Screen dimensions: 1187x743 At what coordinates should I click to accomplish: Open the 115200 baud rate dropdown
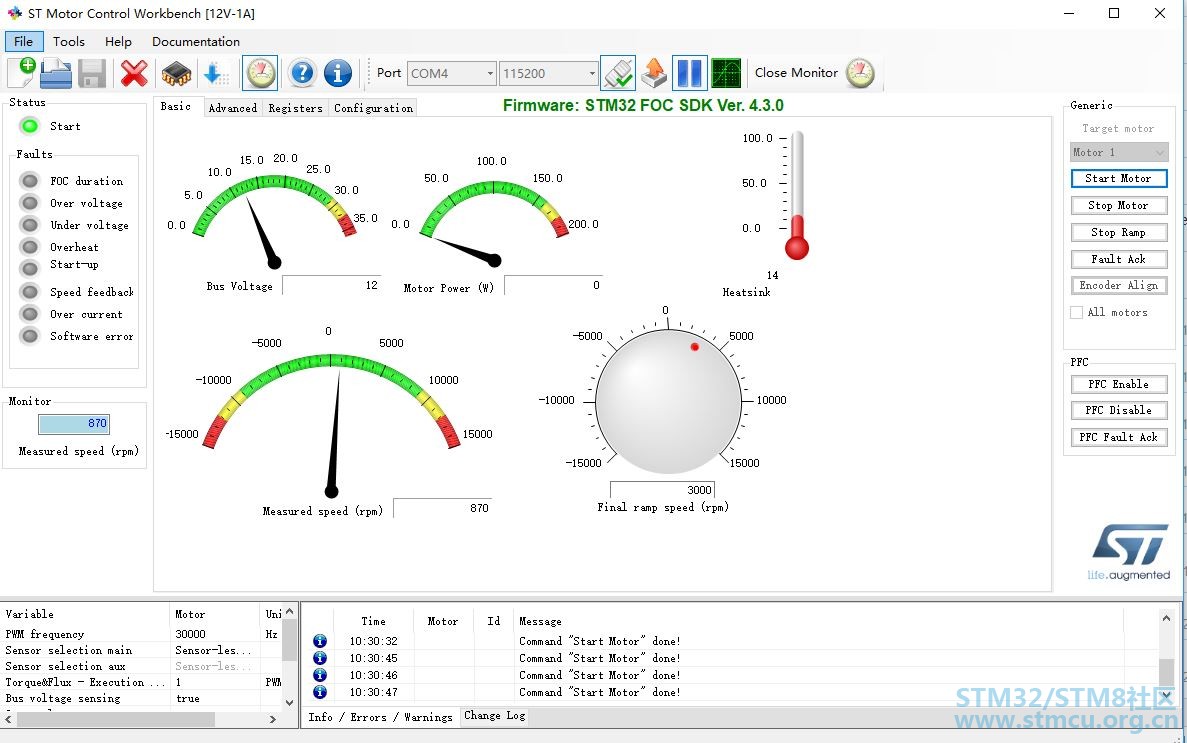pyautogui.click(x=549, y=73)
